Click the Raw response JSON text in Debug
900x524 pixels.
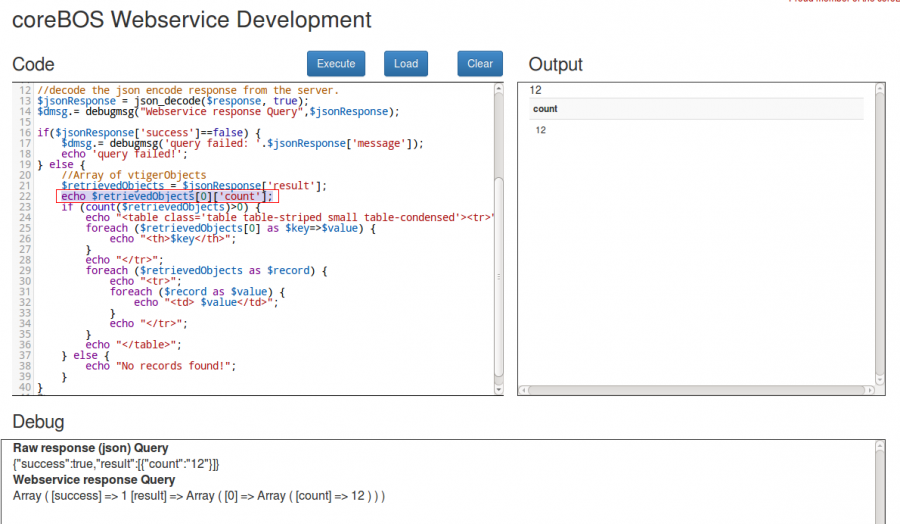click(116, 464)
